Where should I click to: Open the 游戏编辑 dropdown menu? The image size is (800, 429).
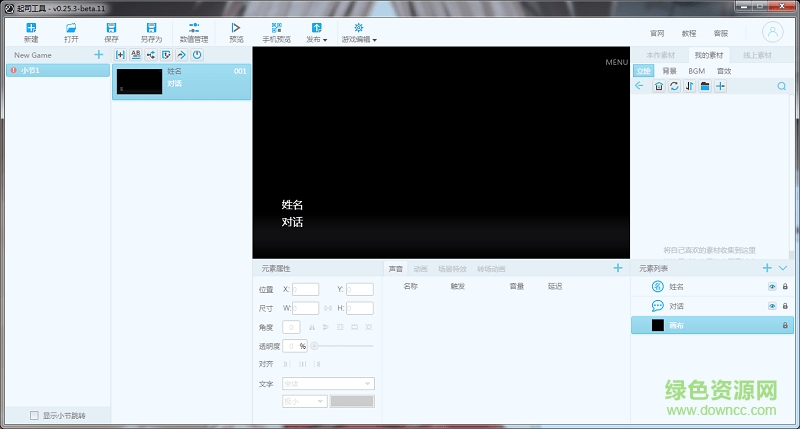359,32
